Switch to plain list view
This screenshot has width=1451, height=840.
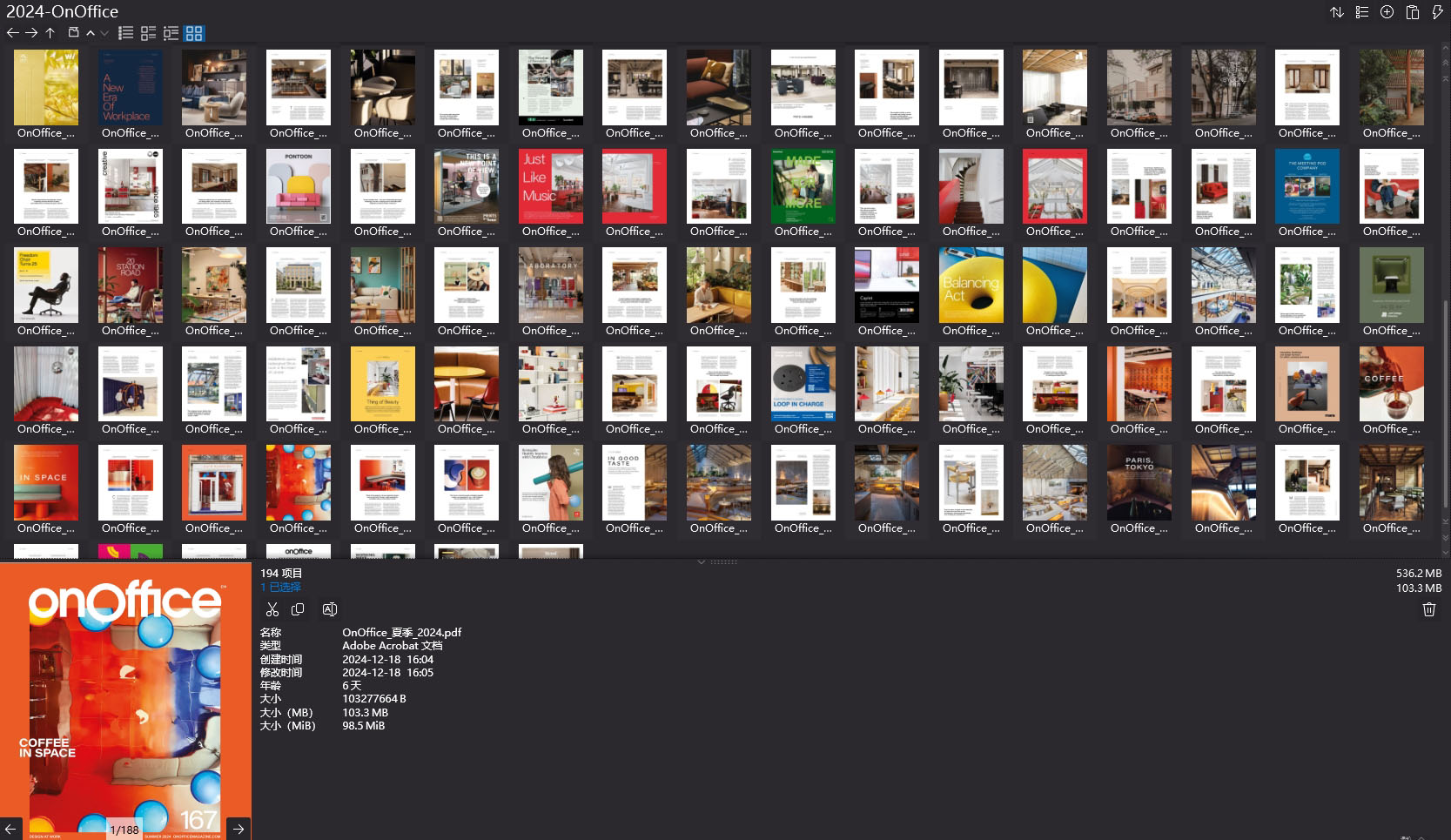(126, 33)
